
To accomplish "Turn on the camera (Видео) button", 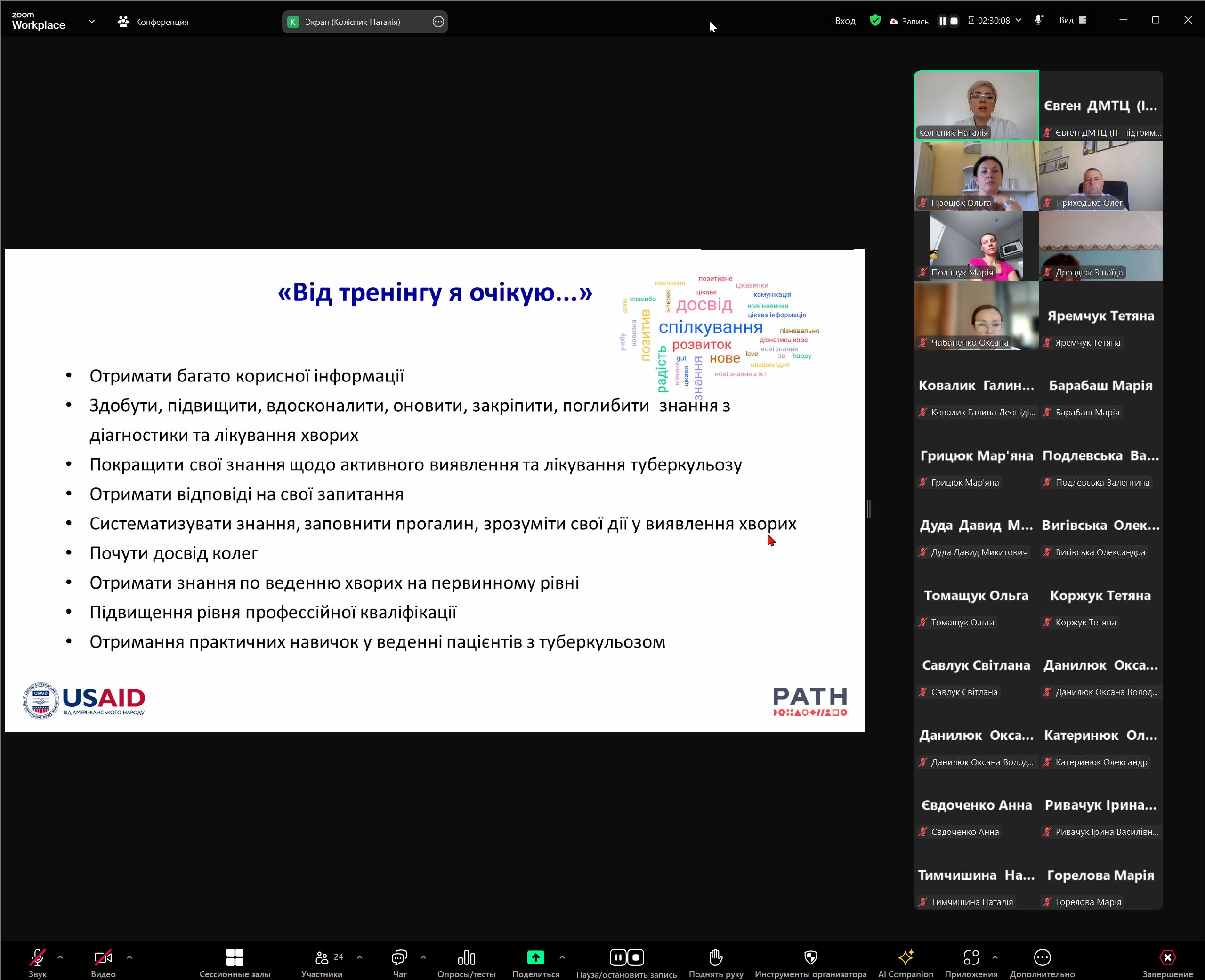I will pos(103,957).
